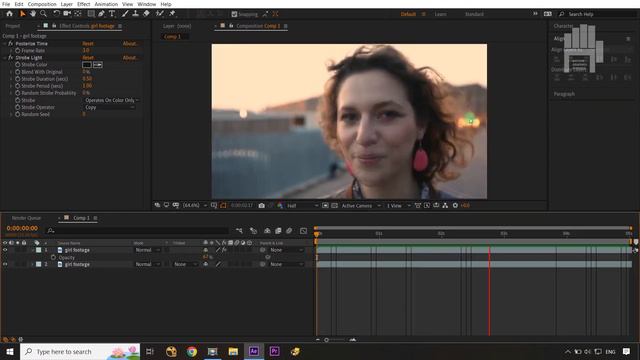
Task: Switch to the Standard workspace
Action: tap(474, 14)
